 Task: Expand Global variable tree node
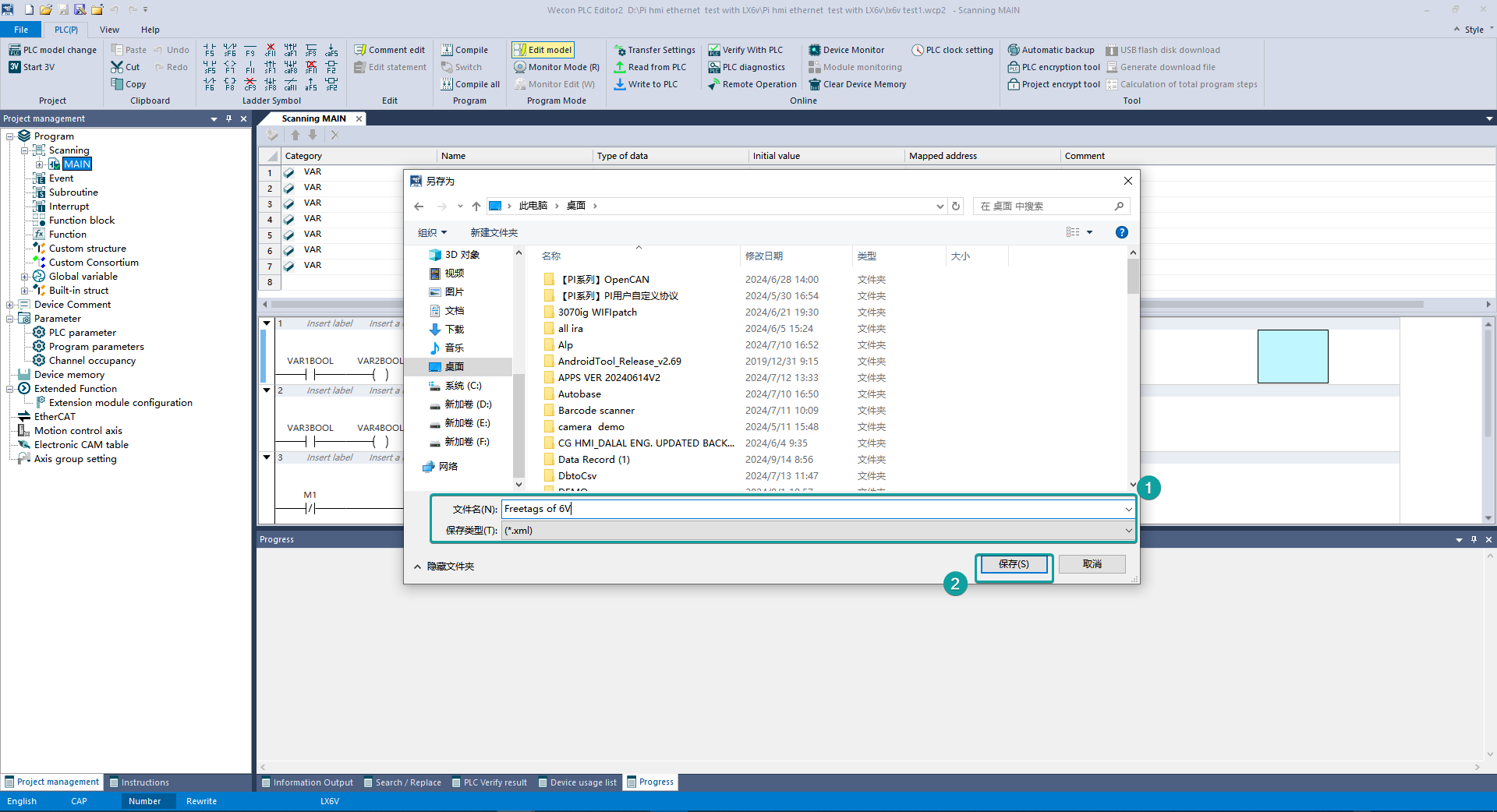click(x=24, y=277)
